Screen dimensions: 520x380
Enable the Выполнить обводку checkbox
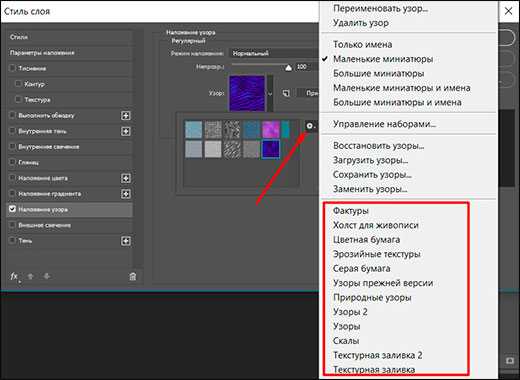pyautogui.click(x=13, y=115)
